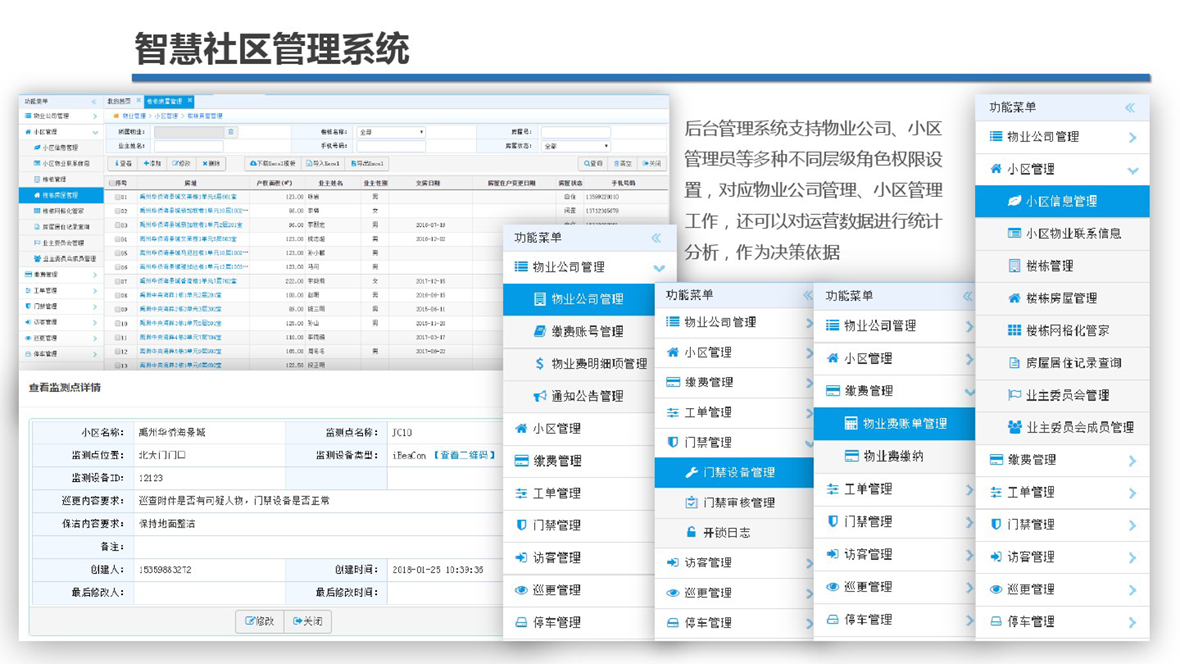Open the 房屋状态 dropdown filter

pos(575,147)
